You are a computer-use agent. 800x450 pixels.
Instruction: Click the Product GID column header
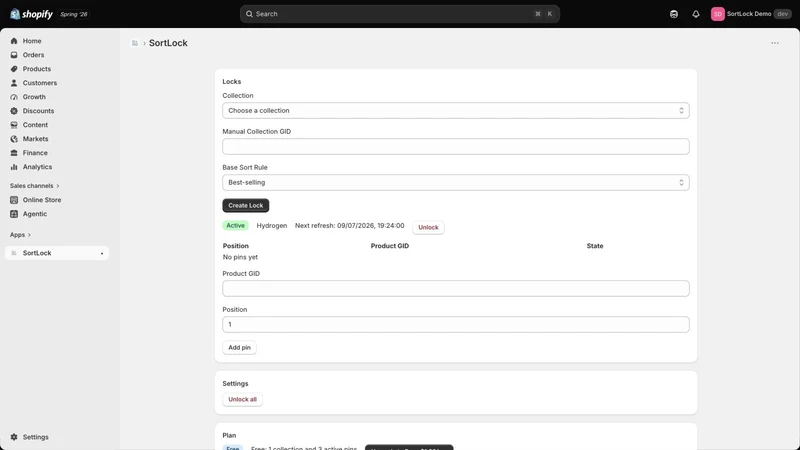coord(390,246)
